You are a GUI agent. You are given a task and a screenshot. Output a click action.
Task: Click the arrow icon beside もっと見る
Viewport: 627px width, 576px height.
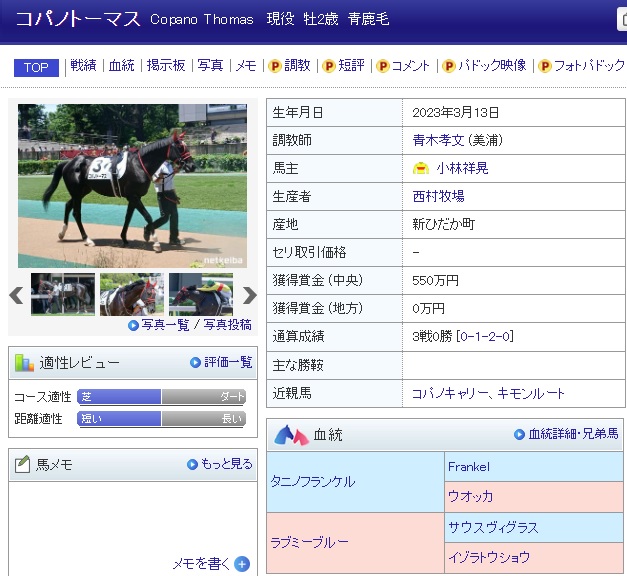tap(193, 464)
